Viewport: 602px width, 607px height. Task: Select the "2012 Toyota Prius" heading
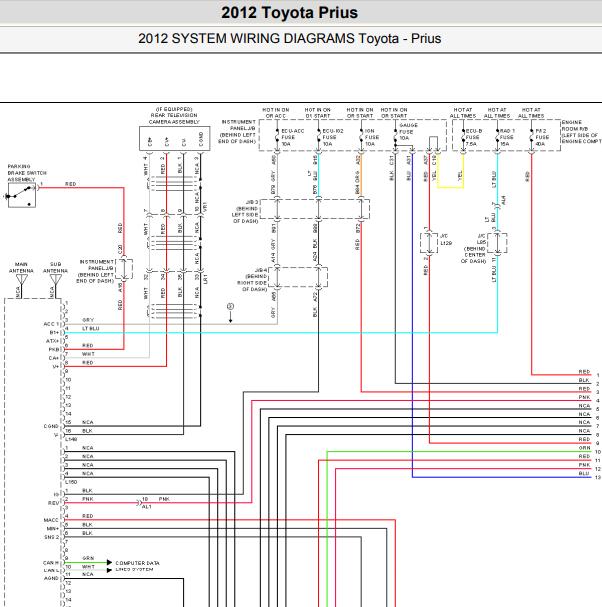point(290,13)
